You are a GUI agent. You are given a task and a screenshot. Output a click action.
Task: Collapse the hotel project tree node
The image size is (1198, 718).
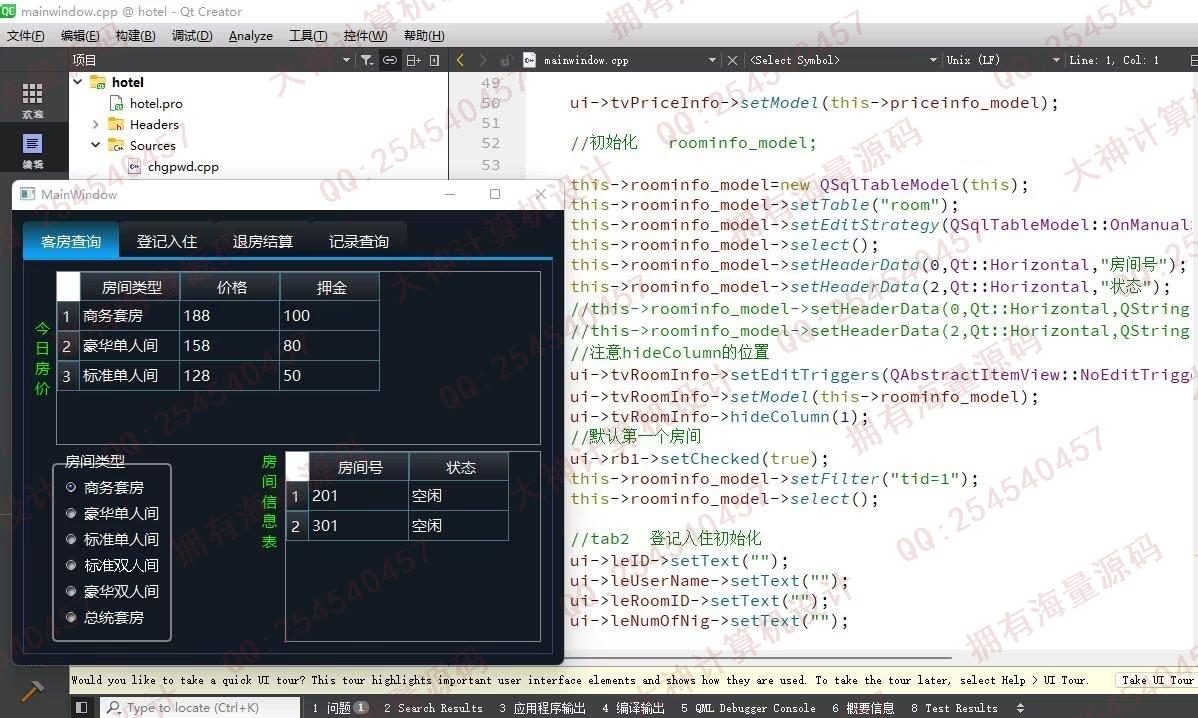(77, 81)
